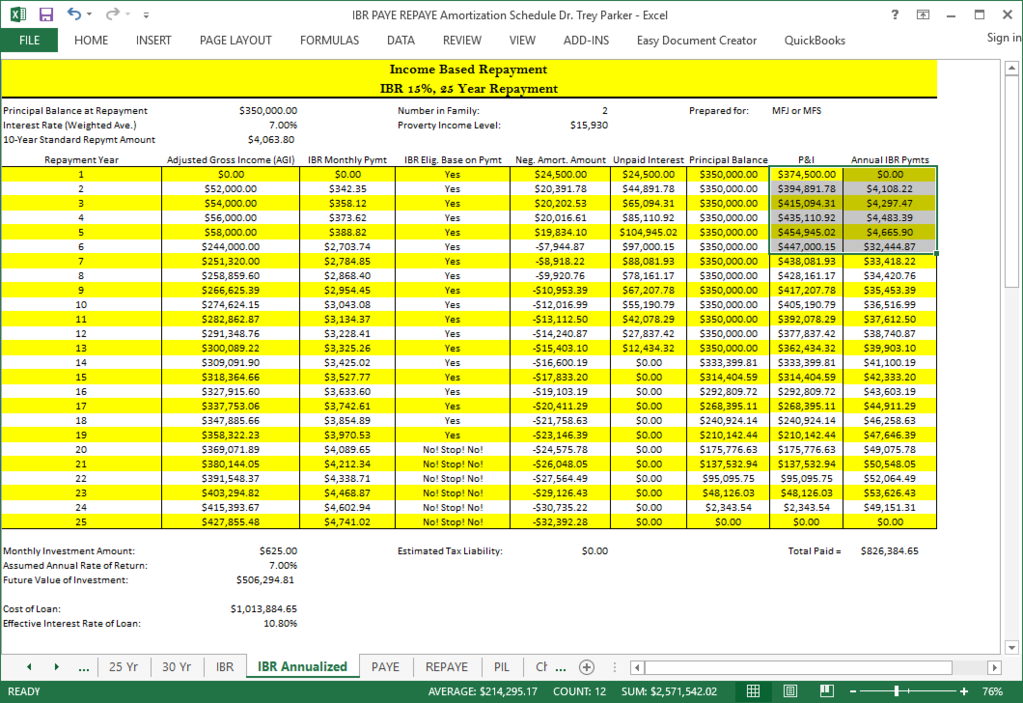Switch to Page Break Preview icon
Image resolution: width=1023 pixels, height=703 pixels.
tap(827, 691)
